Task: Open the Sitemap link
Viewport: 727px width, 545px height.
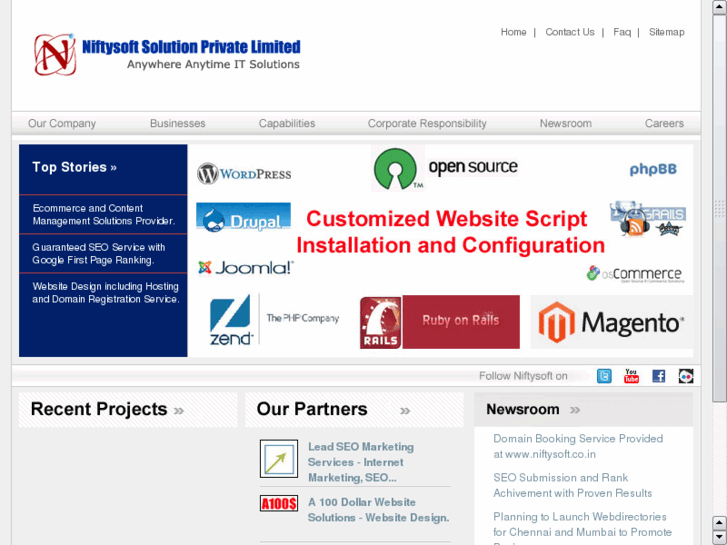Action: click(666, 32)
